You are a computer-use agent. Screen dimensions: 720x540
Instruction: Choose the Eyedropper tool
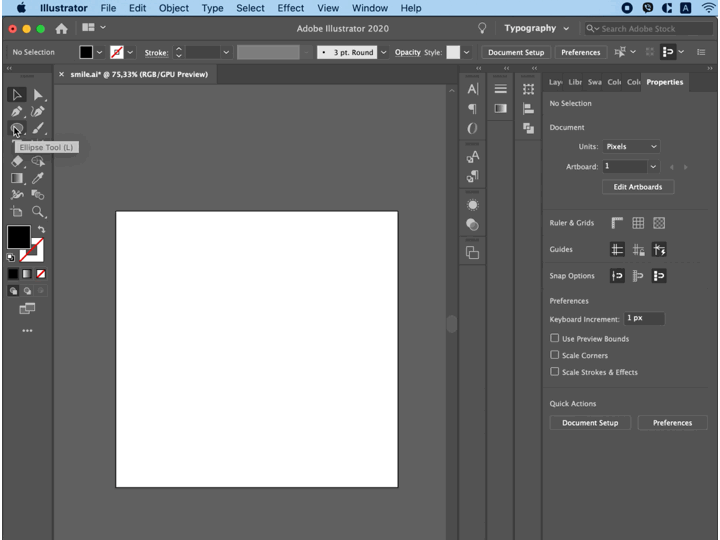click(x=38, y=178)
